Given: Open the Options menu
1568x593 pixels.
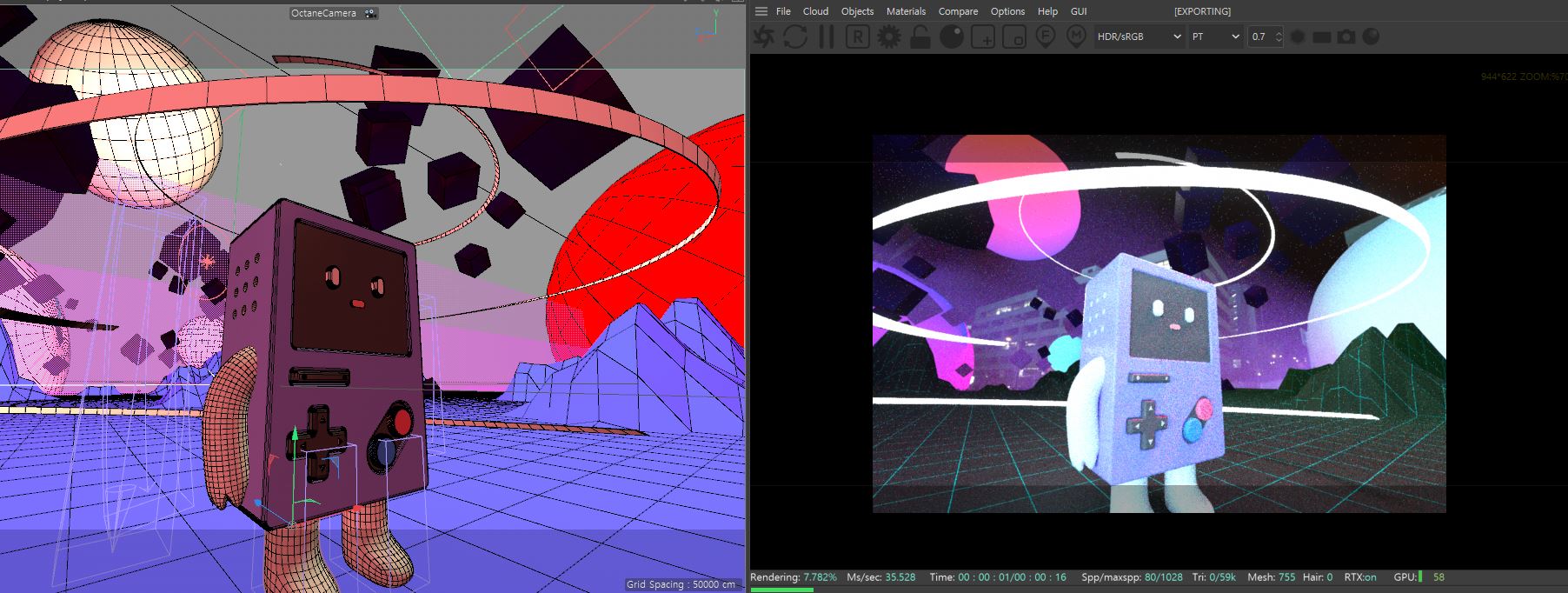Looking at the screenshot, I should [x=1007, y=11].
